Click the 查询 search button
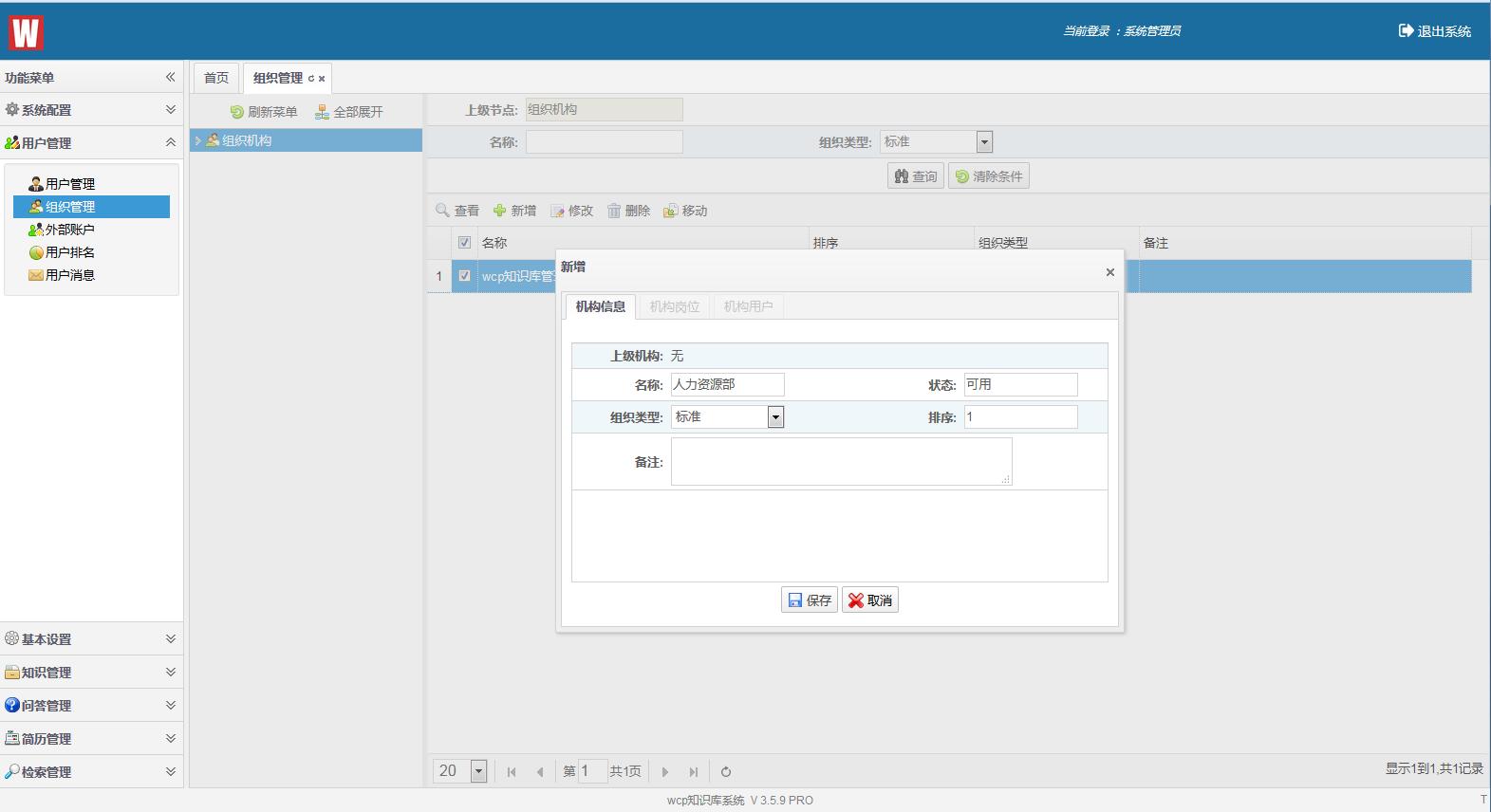The width and height of the screenshot is (1491, 812). click(916, 176)
